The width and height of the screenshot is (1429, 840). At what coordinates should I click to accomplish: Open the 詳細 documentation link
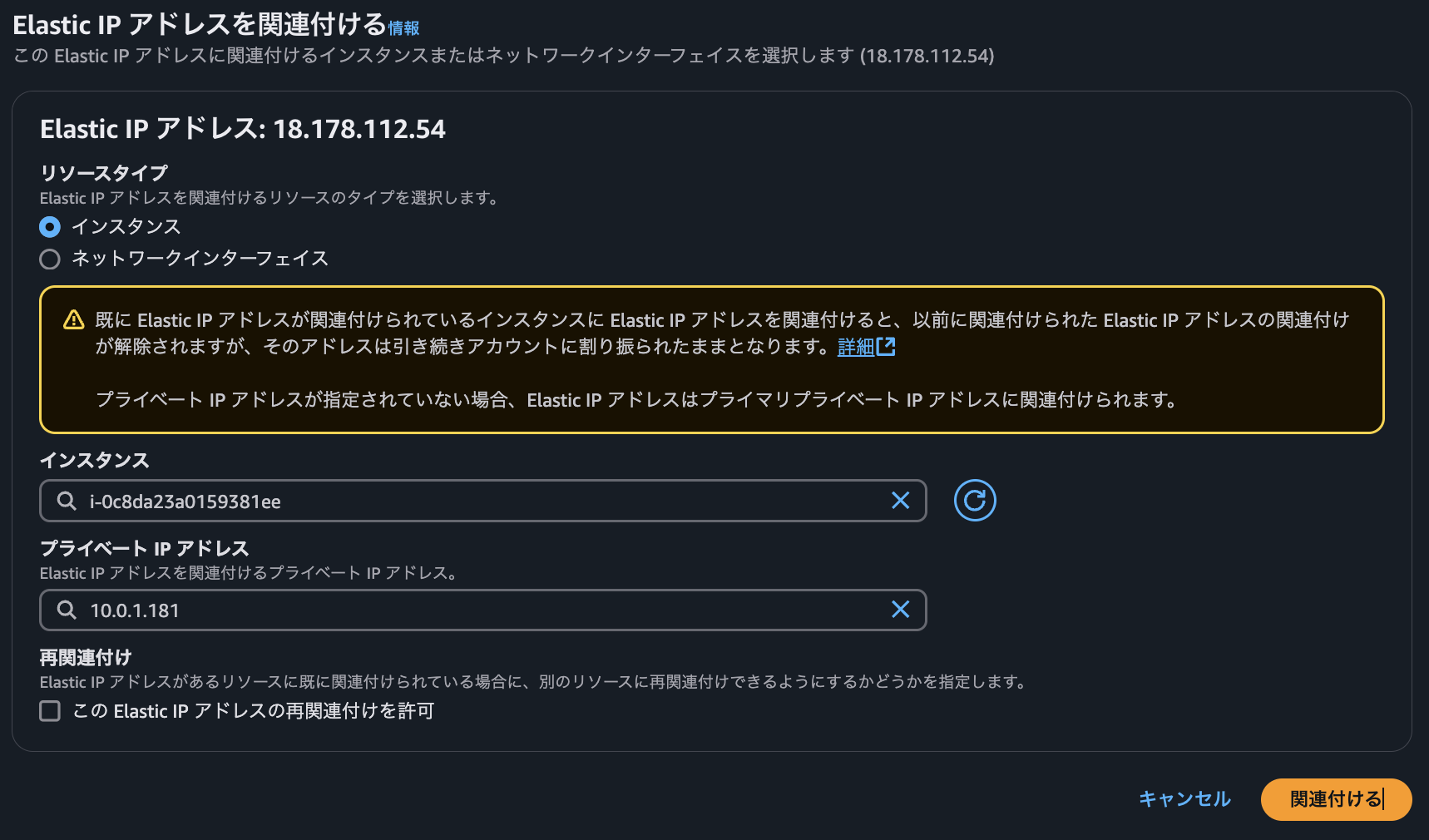coord(857,348)
